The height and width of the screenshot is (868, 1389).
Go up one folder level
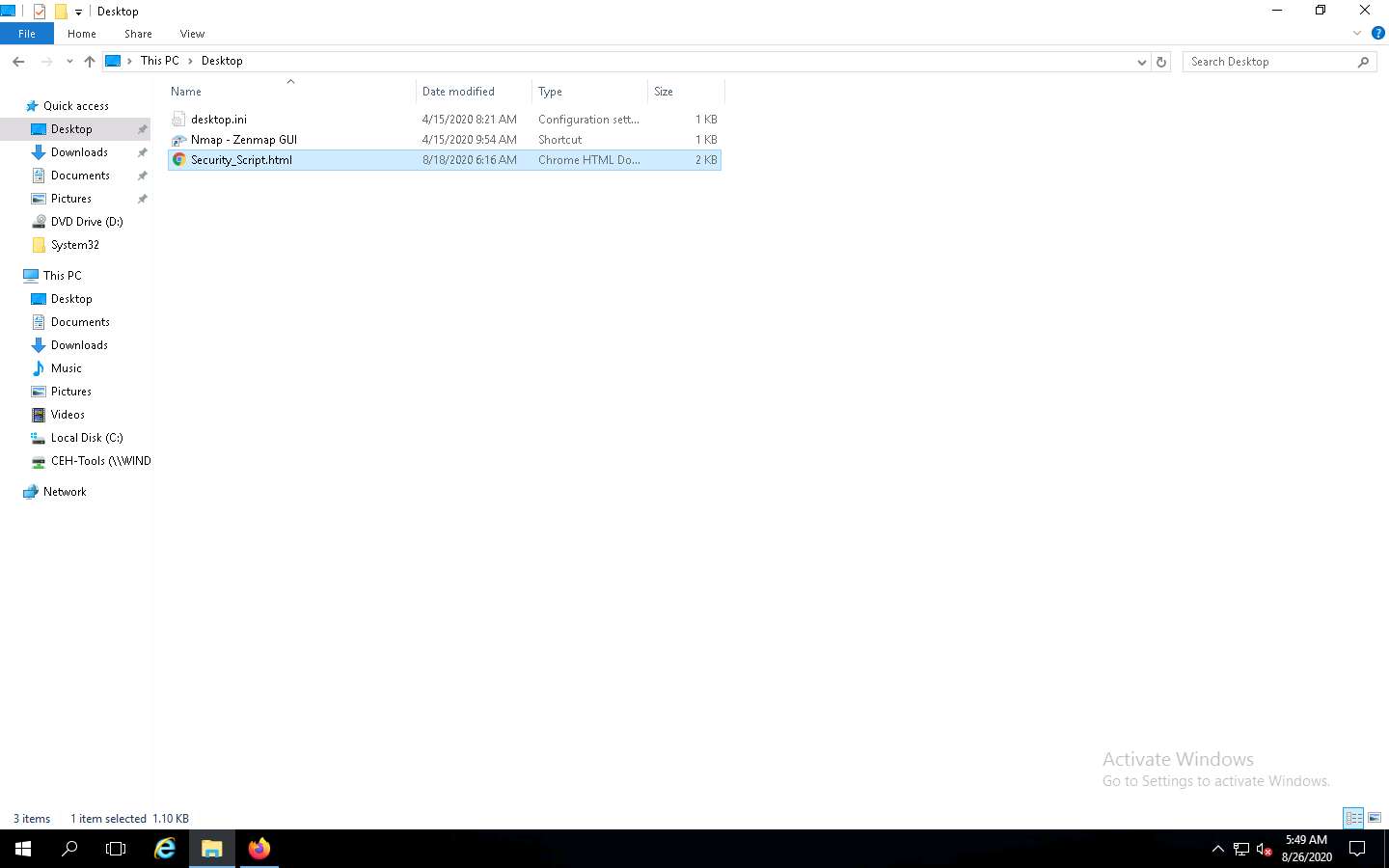(x=89, y=61)
